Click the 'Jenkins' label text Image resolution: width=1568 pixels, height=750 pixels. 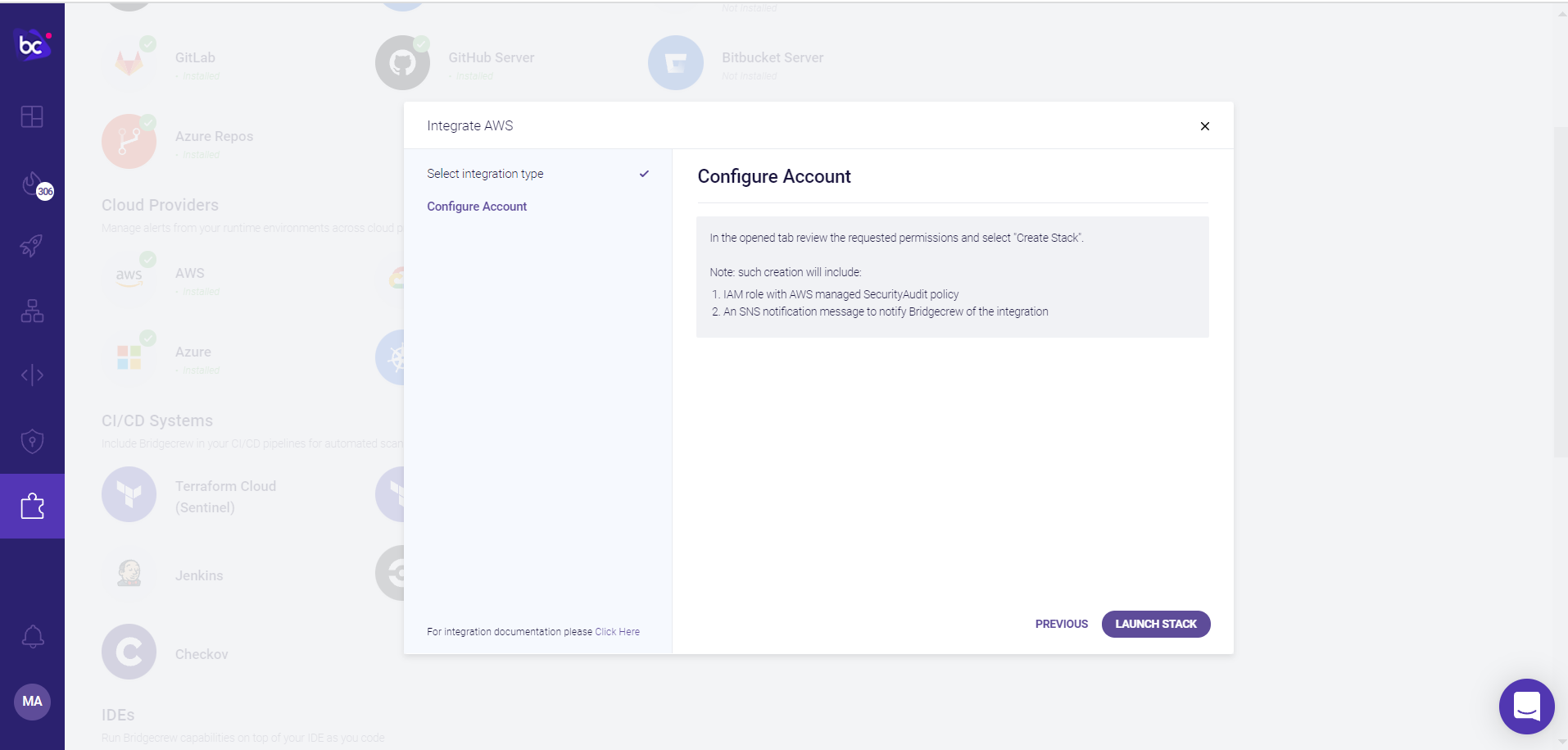point(199,575)
